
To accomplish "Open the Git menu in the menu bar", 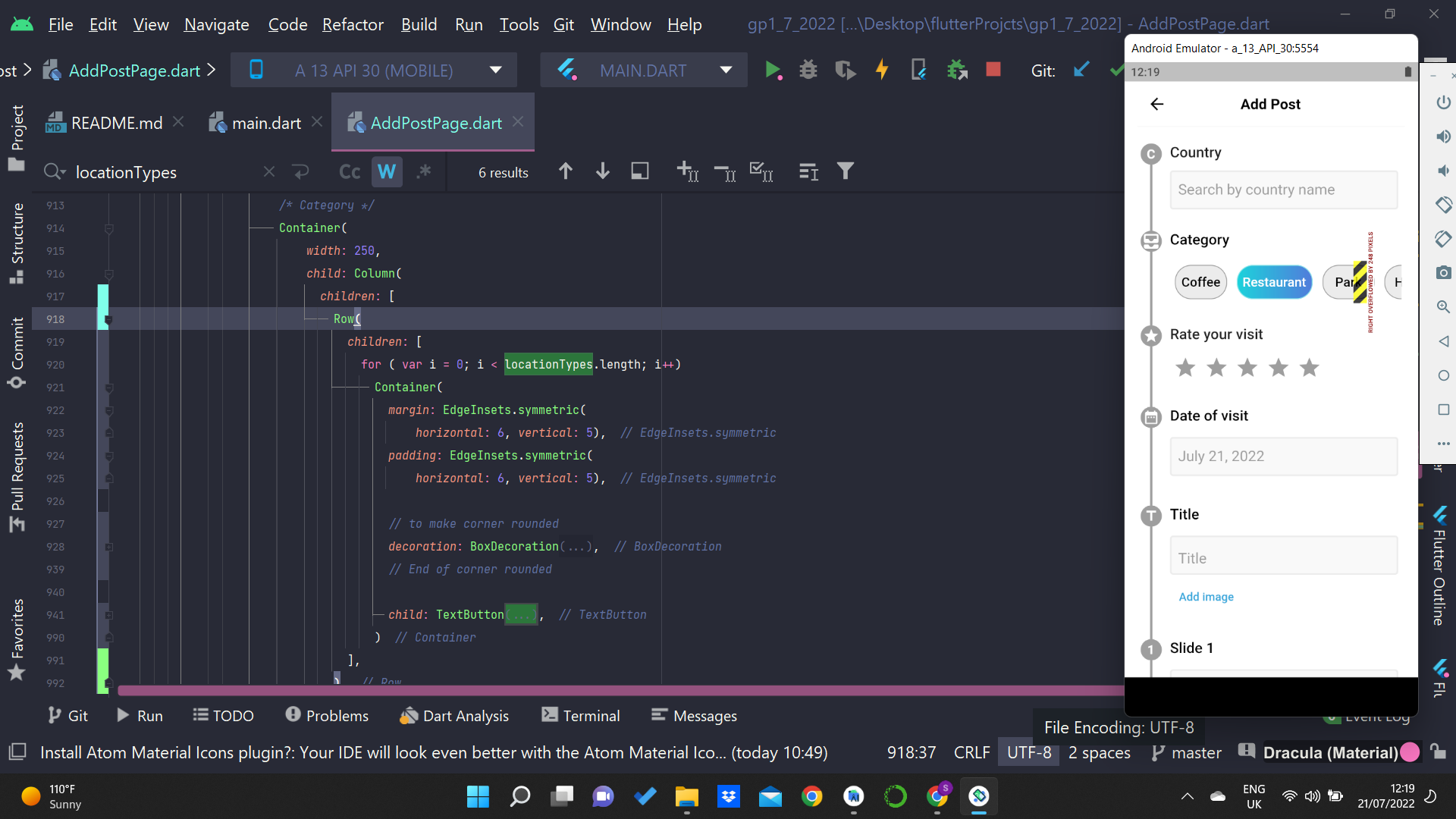I will click(x=562, y=23).
